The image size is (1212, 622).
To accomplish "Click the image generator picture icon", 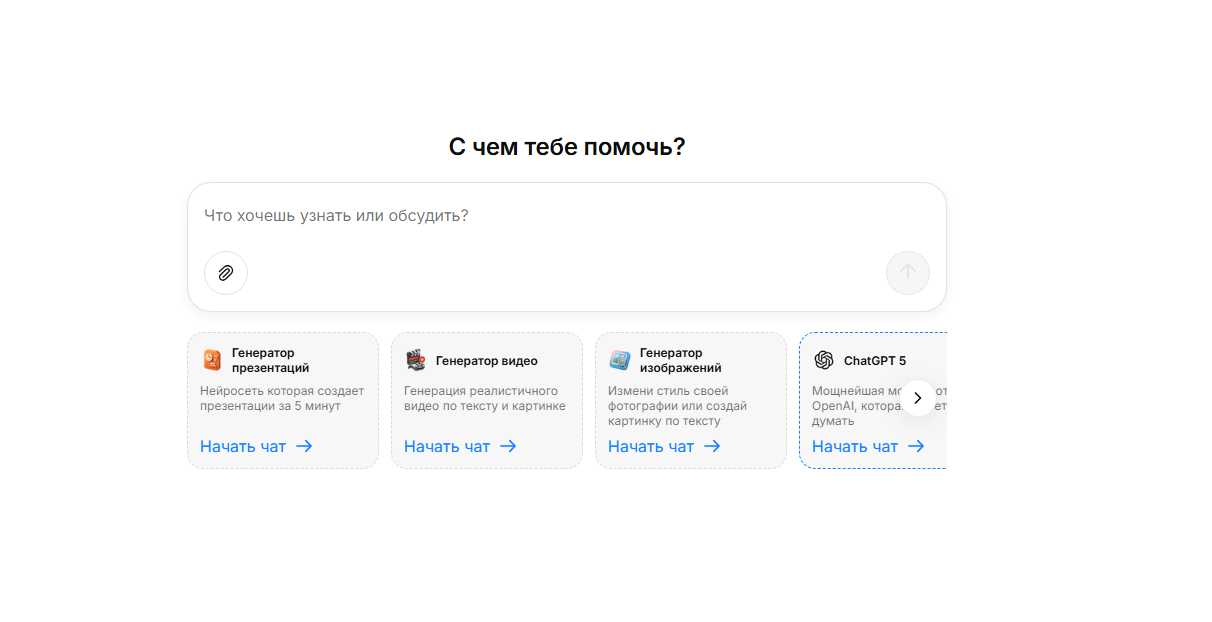I will pos(620,360).
